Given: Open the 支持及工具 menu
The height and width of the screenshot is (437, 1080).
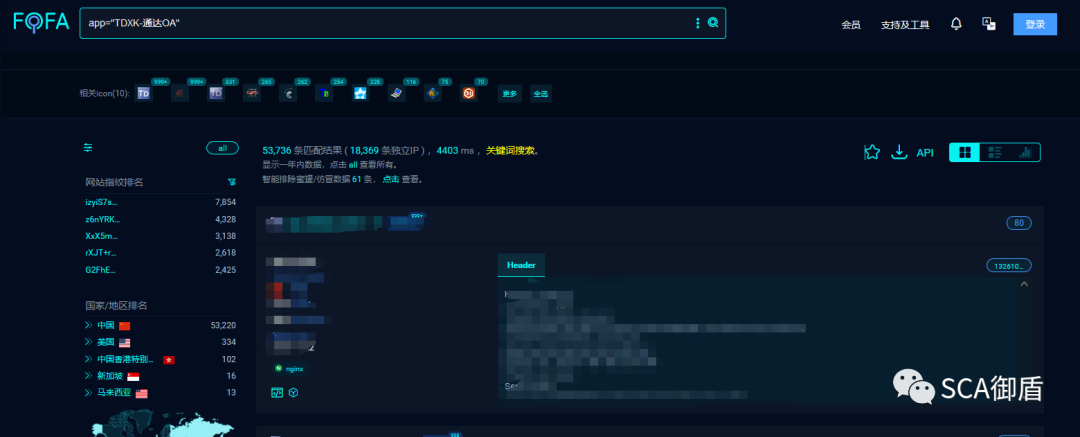Looking at the screenshot, I should point(905,25).
